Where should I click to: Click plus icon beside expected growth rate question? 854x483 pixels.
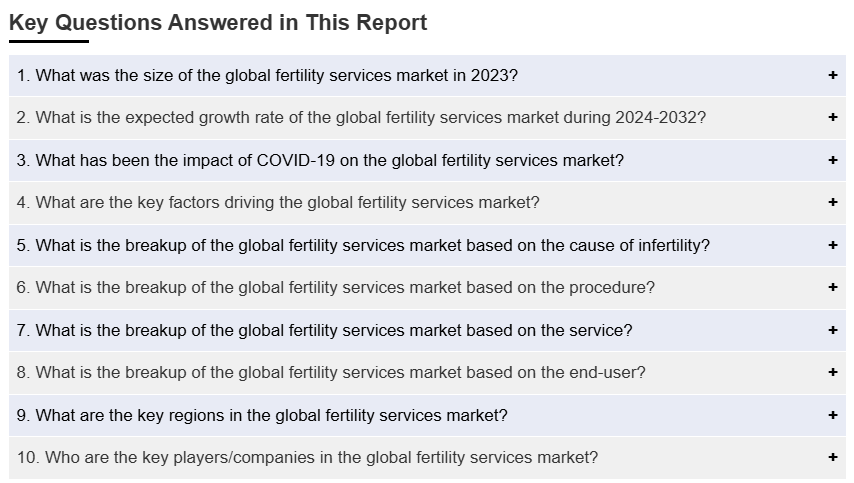tap(832, 117)
